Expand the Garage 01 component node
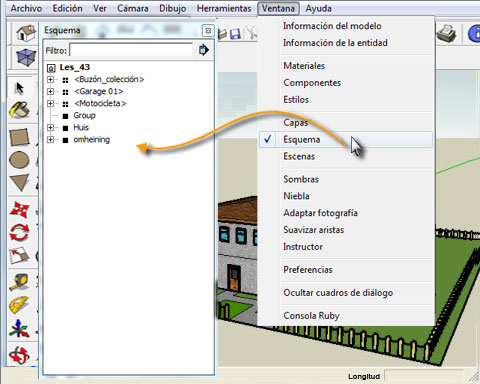 pyautogui.click(x=50, y=91)
